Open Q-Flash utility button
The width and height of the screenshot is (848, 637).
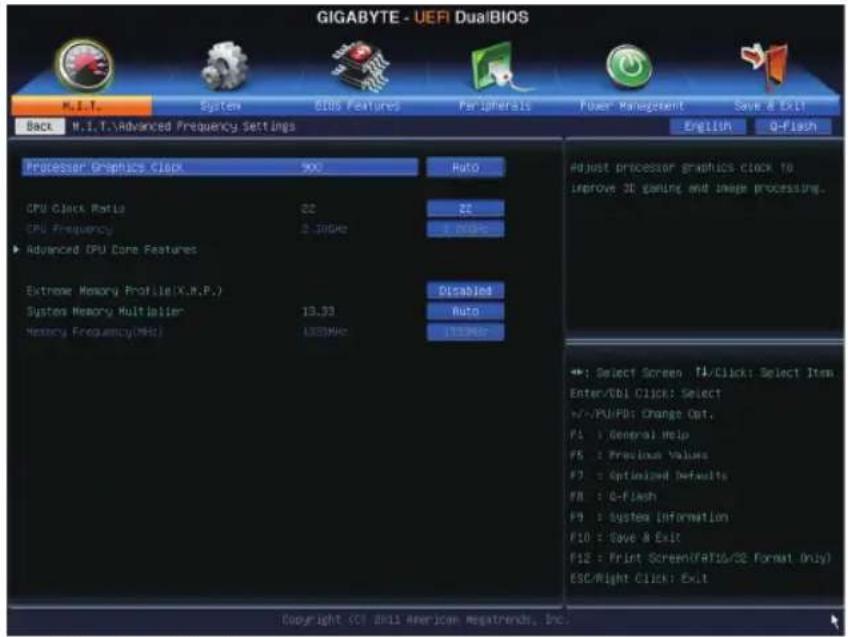point(793,127)
